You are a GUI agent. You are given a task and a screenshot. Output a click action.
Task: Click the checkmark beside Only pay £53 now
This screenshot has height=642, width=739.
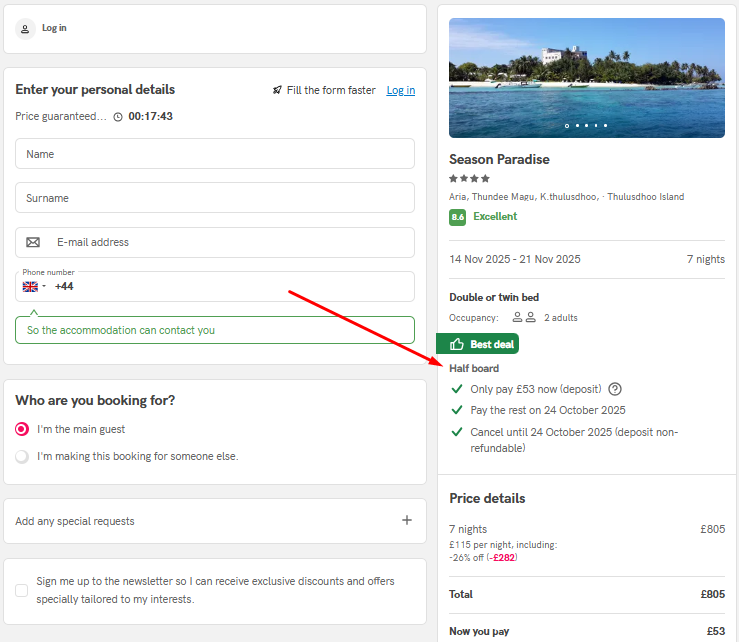(457, 389)
